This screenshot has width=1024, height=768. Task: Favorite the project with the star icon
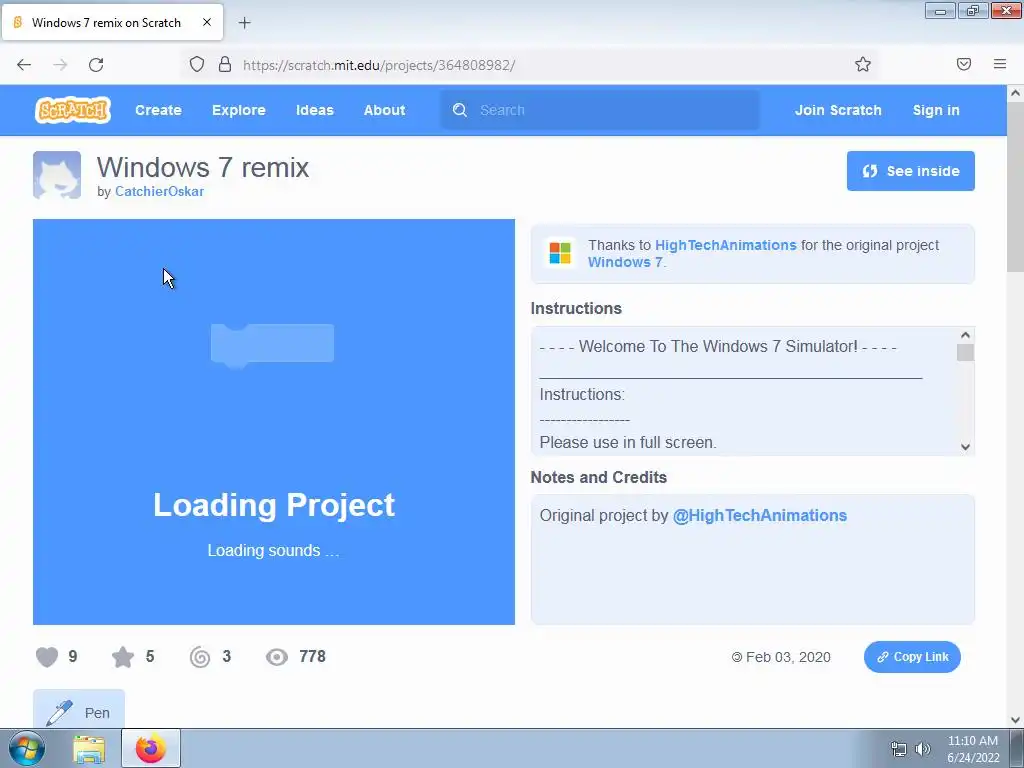point(123,657)
